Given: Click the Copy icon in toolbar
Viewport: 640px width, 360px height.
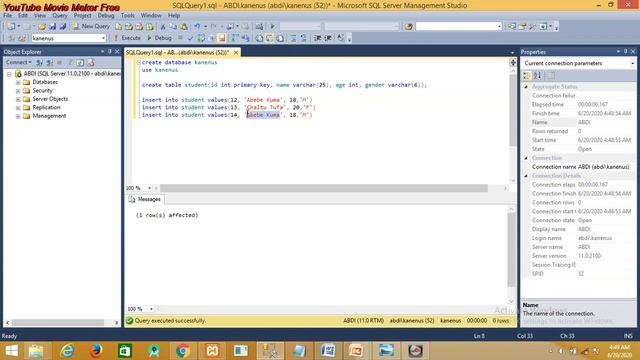Looking at the screenshot, I should 173,26.
